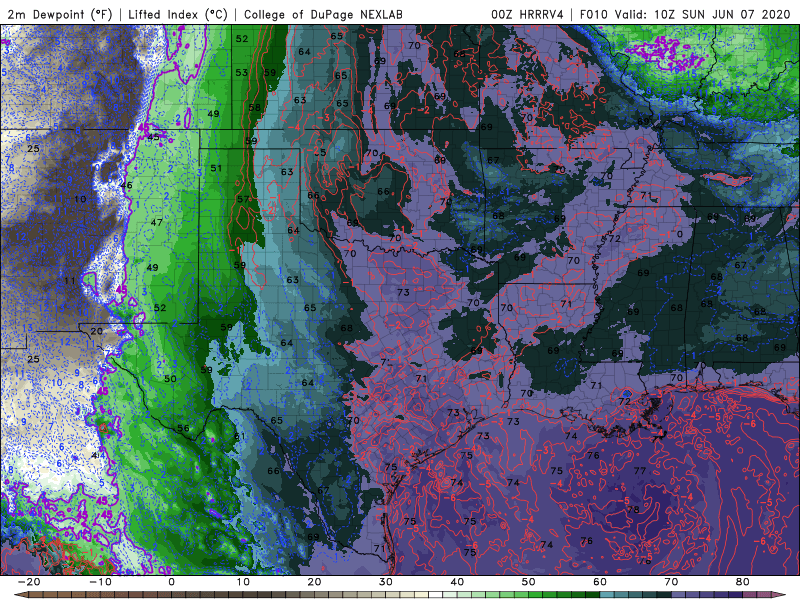Click the '56' dewpoint value on map
This screenshot has width=800, height=600.
click(183, 428)
